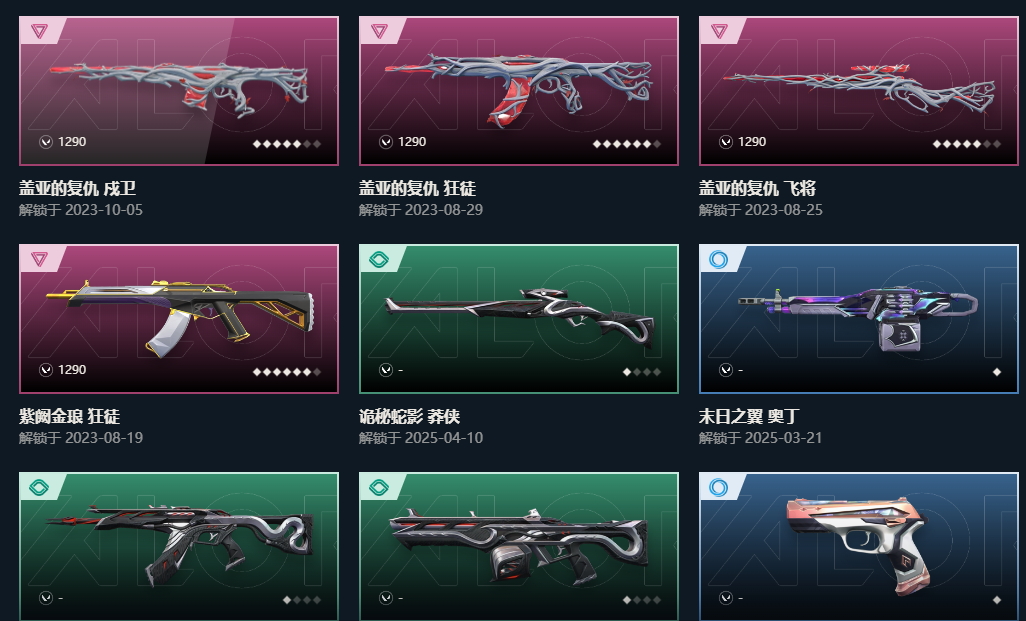Open the rose-silver pistol skin card
The width and height of the screenshot is (1026, 621).
pyautogui.click(x=858, y=546)
